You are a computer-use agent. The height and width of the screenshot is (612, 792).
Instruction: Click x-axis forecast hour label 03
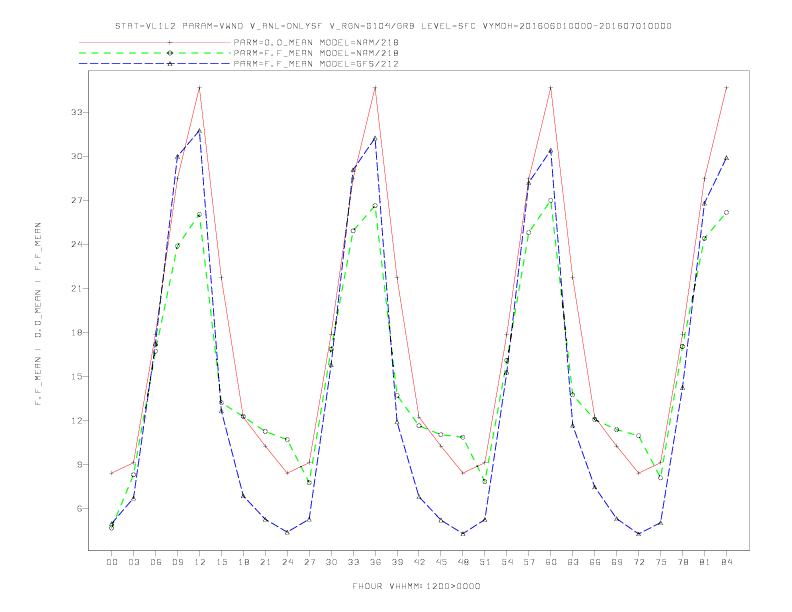(x=133, y=562)
